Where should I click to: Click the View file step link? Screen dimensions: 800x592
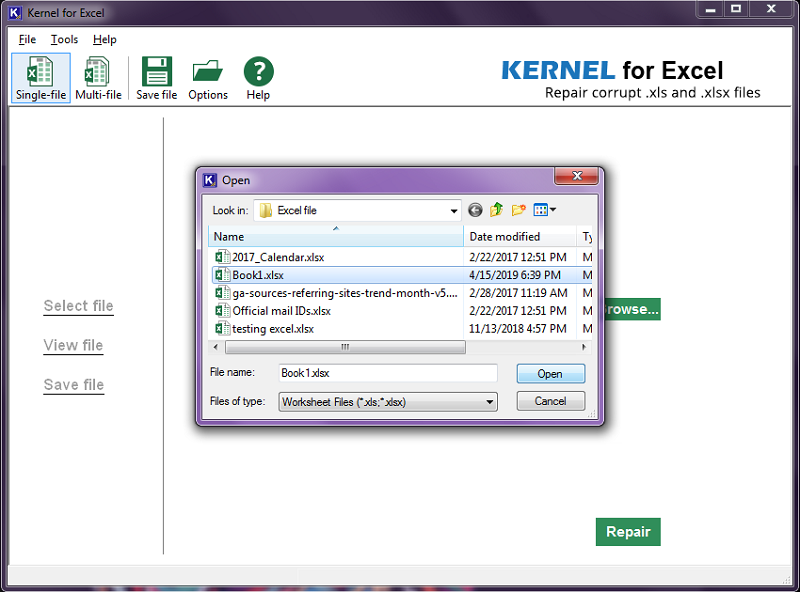pos(73,345)
